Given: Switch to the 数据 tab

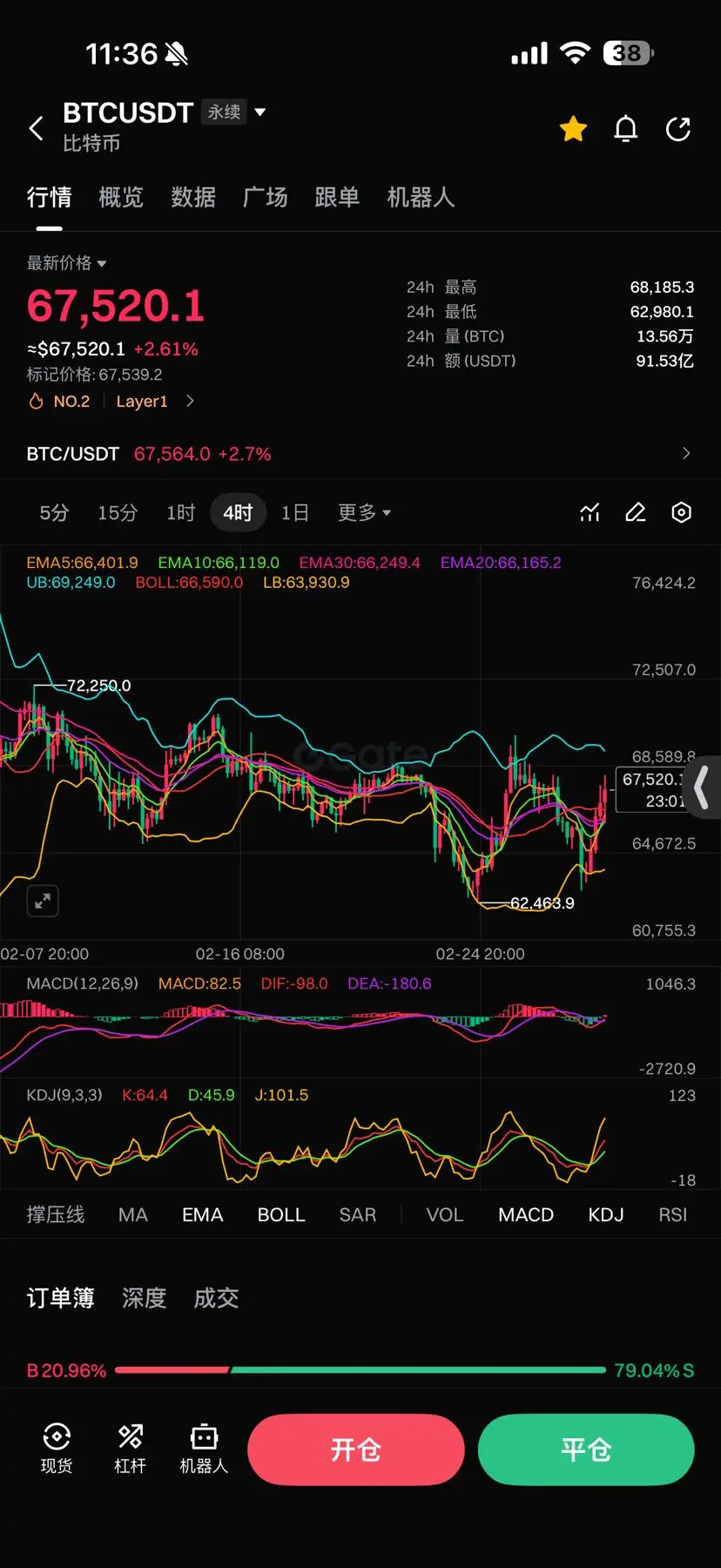Looking at the screenshot, I should tap(193, 198).
